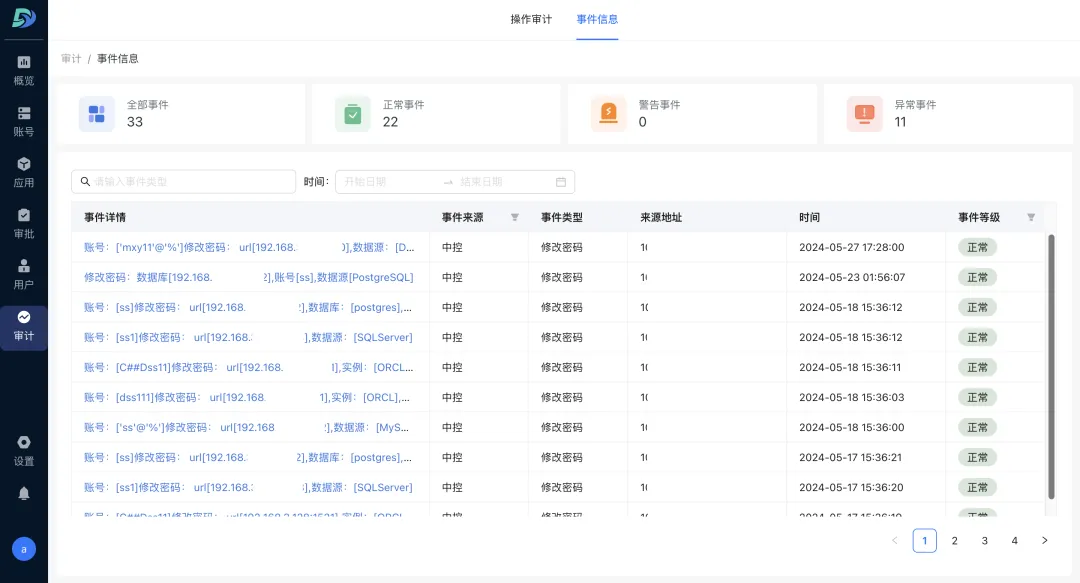Viewport: 1080px width, 583px height.
Task: Click the app logo at top left
Action: pyautogui.click(x=24, y=19)
